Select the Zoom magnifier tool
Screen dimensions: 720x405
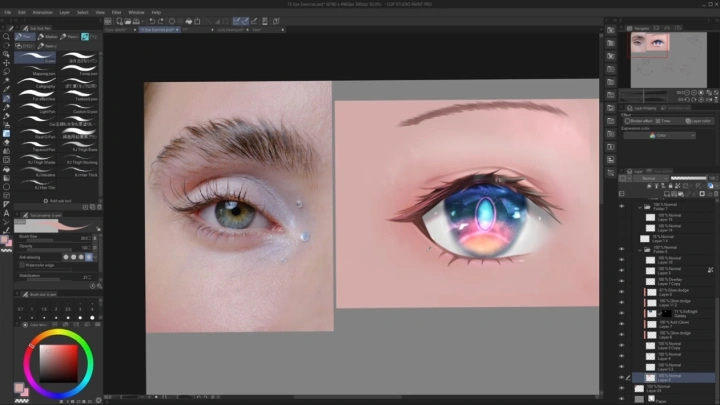[6, 37]
